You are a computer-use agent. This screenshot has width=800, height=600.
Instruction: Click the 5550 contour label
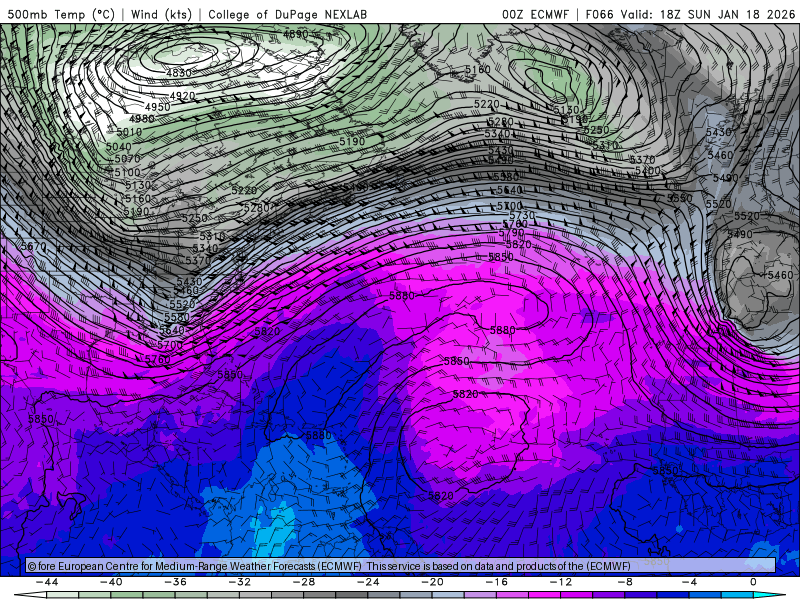pyautogui.click(x=680, y=198)
